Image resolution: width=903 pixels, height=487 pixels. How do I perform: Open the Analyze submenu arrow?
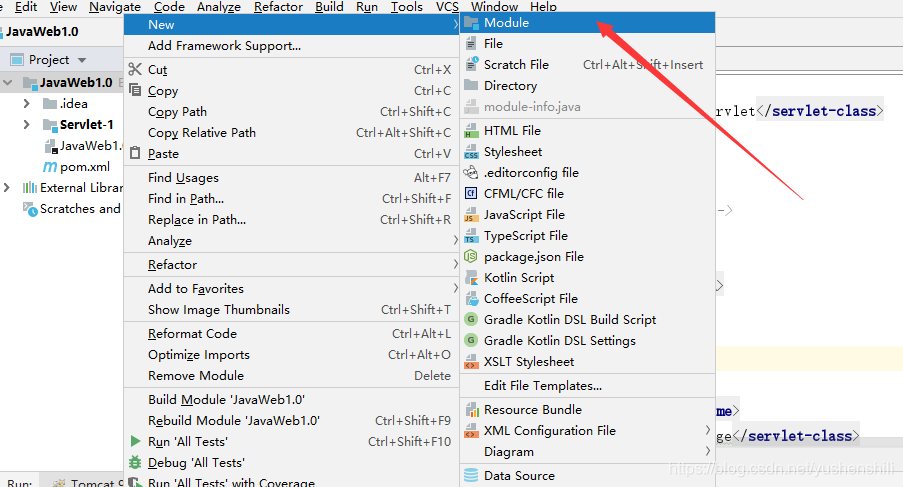pyautogui.click(x=455, y=241)
